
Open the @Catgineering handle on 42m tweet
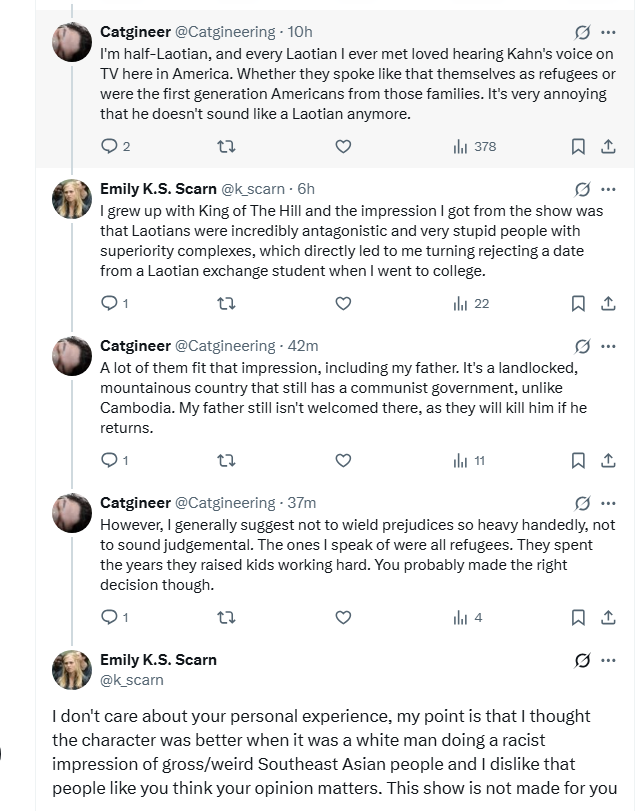(x=225, y=346)
